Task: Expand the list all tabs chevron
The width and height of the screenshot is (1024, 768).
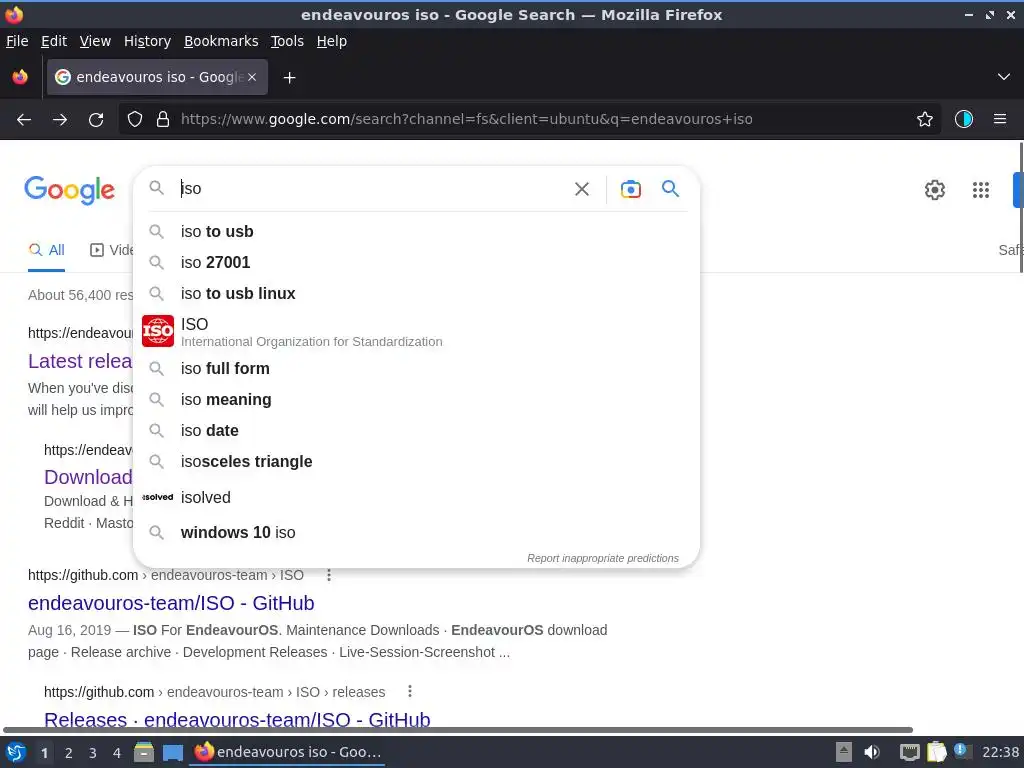Action: (x=1004, y=77)
